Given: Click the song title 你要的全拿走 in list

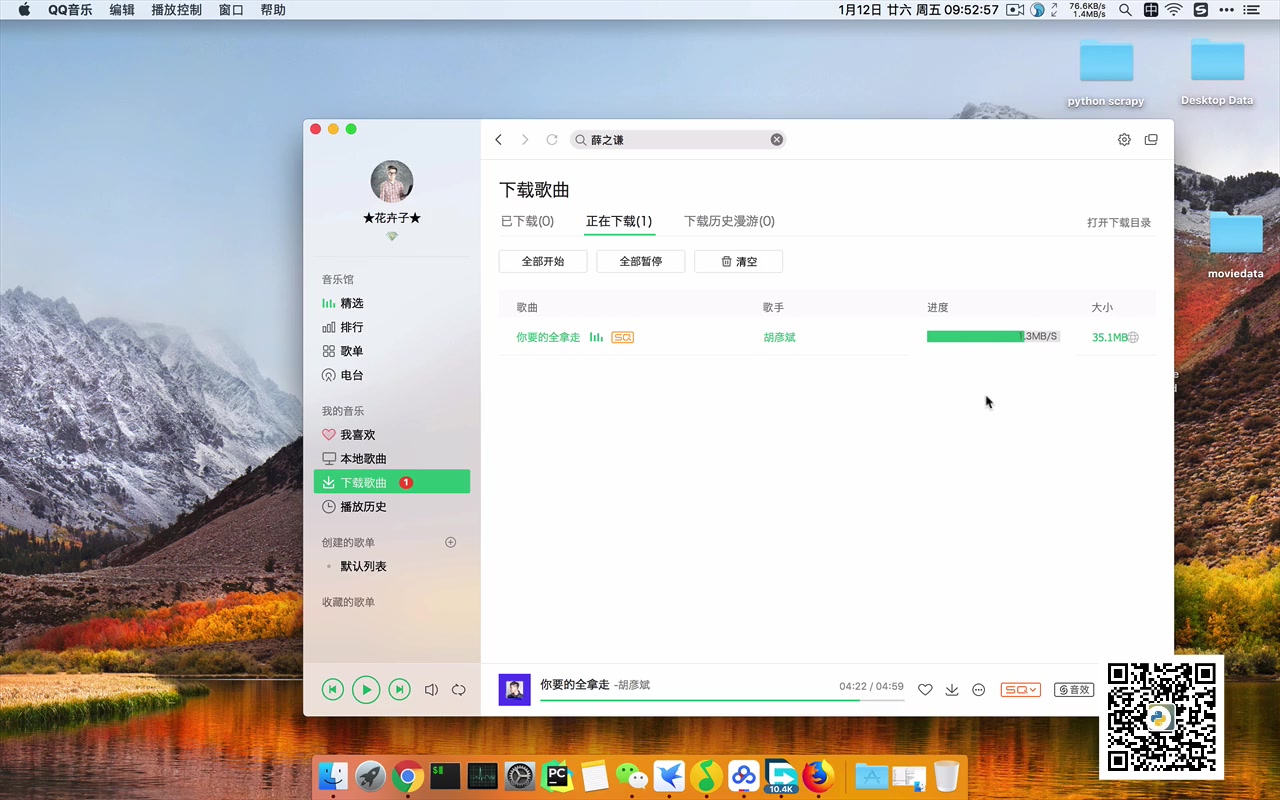Looking at the screenshot, I should coord(548,337).
